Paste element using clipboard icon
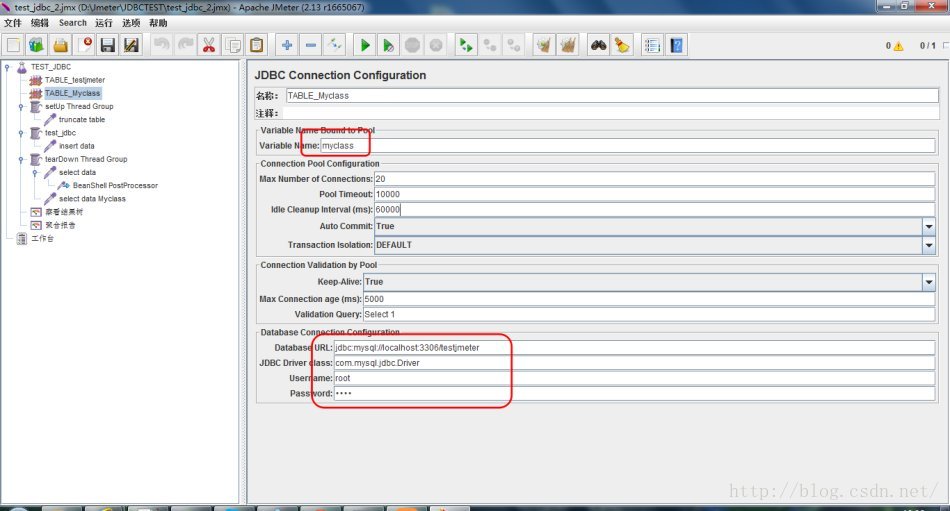 pyautogui.click(x=256, y=45)
